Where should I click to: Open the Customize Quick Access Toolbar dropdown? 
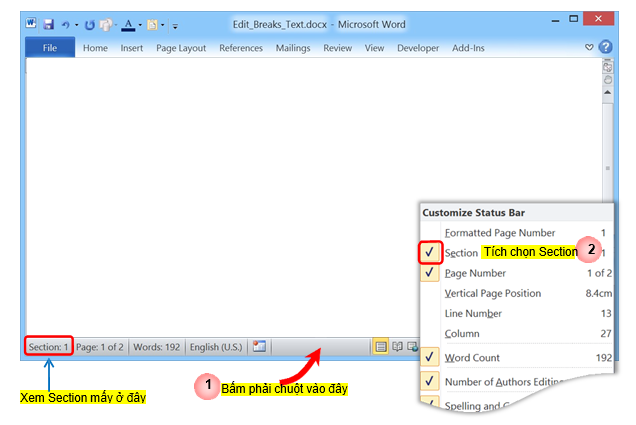pos(175,23)
